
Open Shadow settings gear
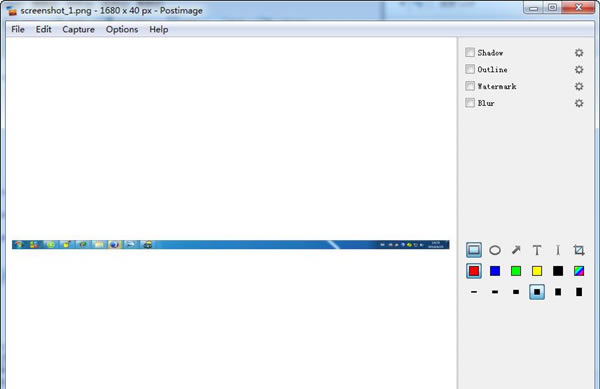pos(579,53)
